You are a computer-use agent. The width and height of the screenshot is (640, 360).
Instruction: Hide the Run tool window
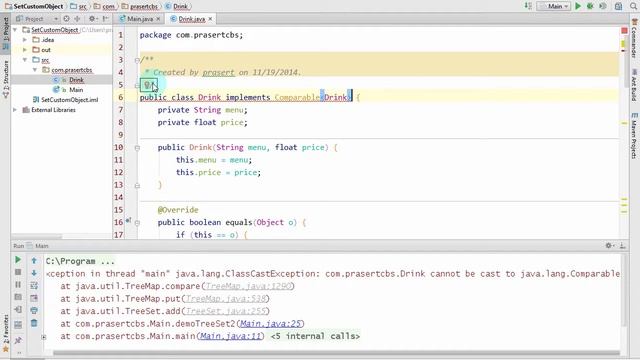[622, 245]
